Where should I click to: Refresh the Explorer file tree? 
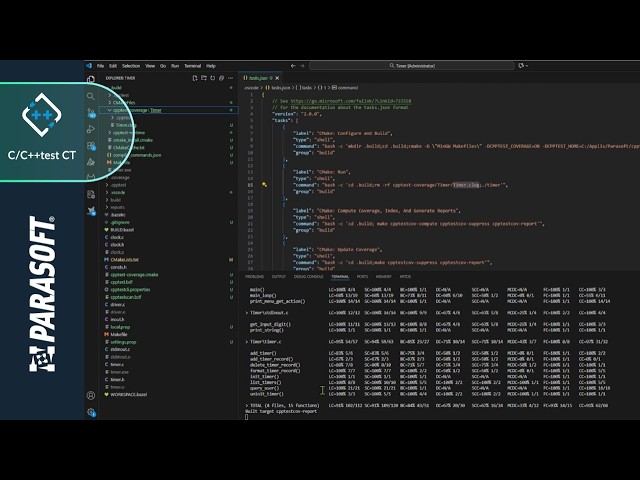click(x=213, y=78)
